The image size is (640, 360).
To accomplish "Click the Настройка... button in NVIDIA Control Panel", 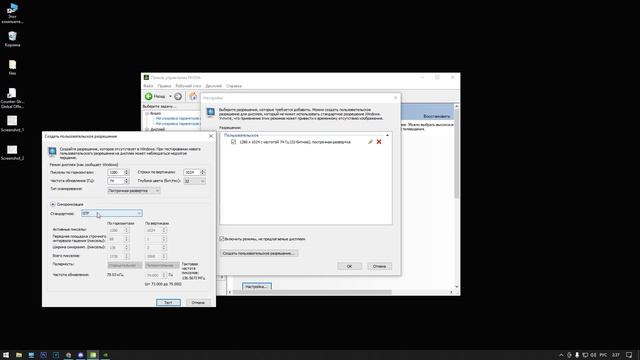I will [256, 287].
